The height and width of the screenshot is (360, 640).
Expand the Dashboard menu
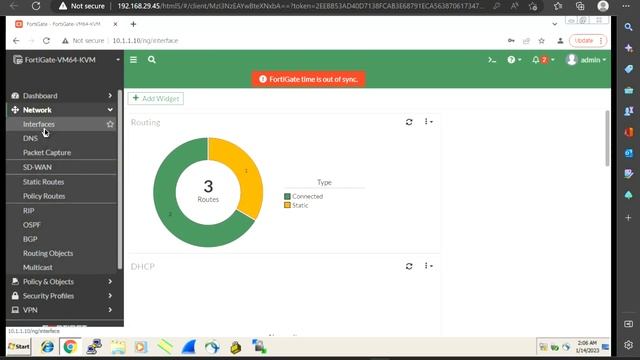pos(62,96)
